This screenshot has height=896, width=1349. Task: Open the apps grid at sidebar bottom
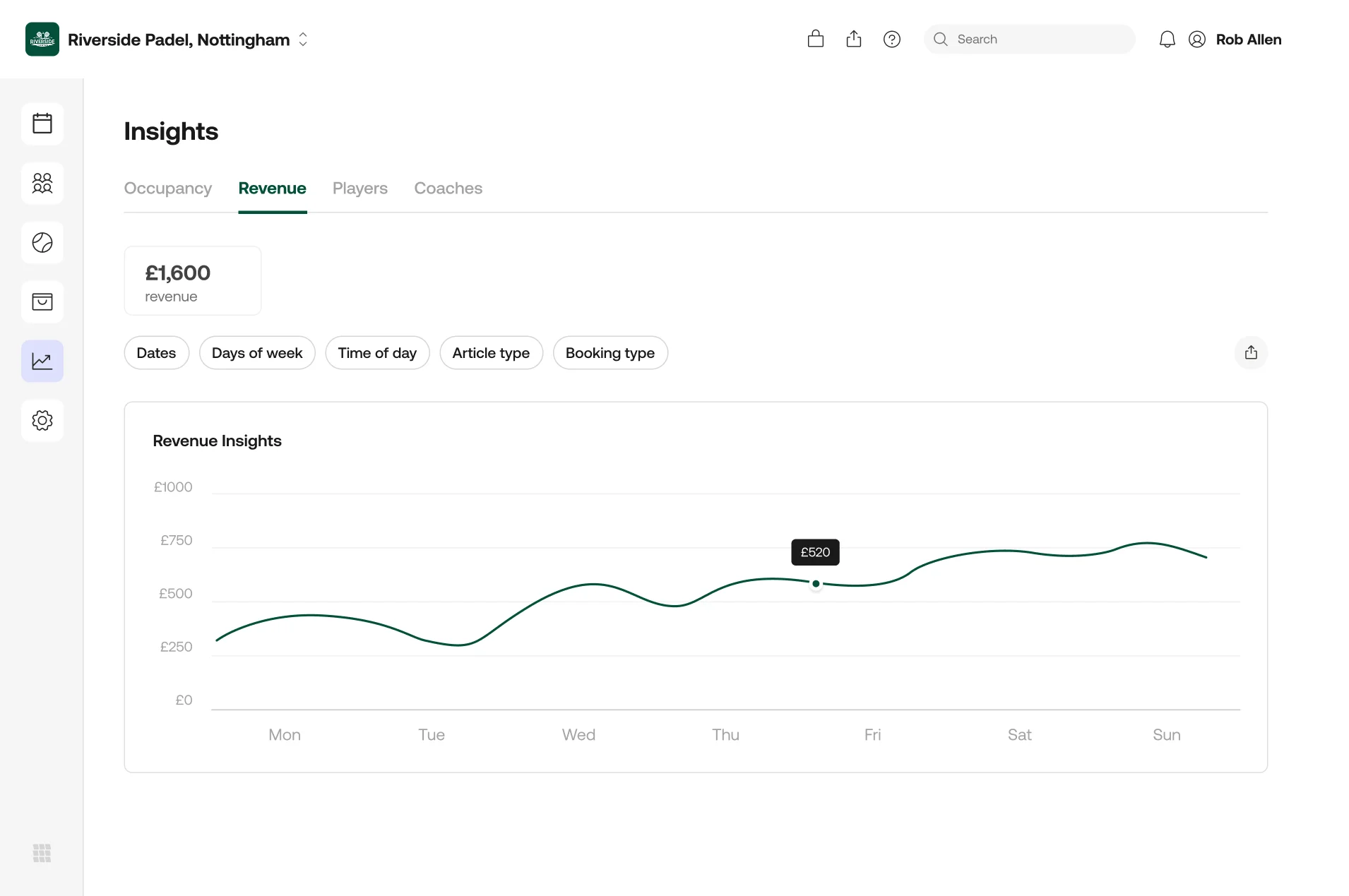[x=42, y=853]
